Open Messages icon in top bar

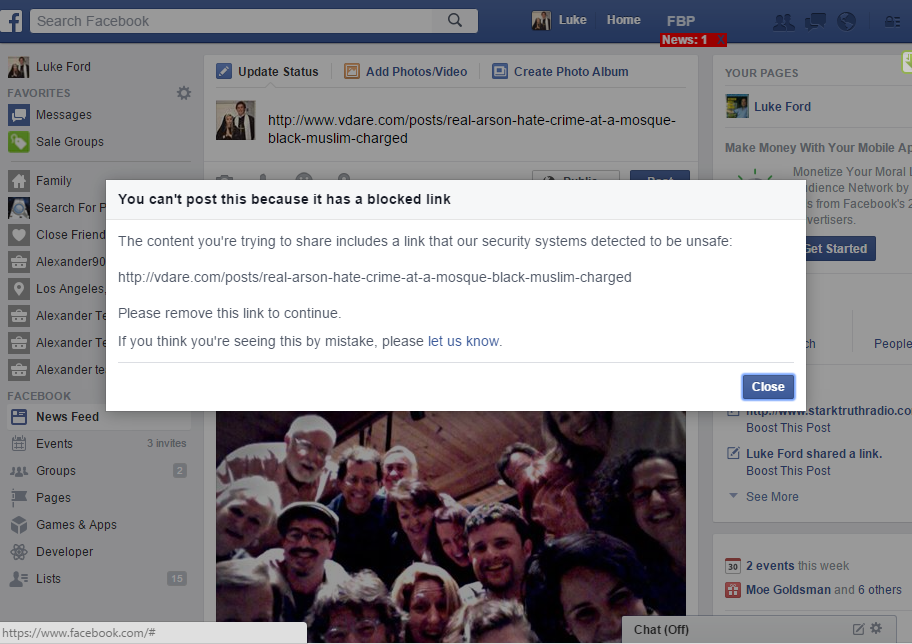coord(815,22)
